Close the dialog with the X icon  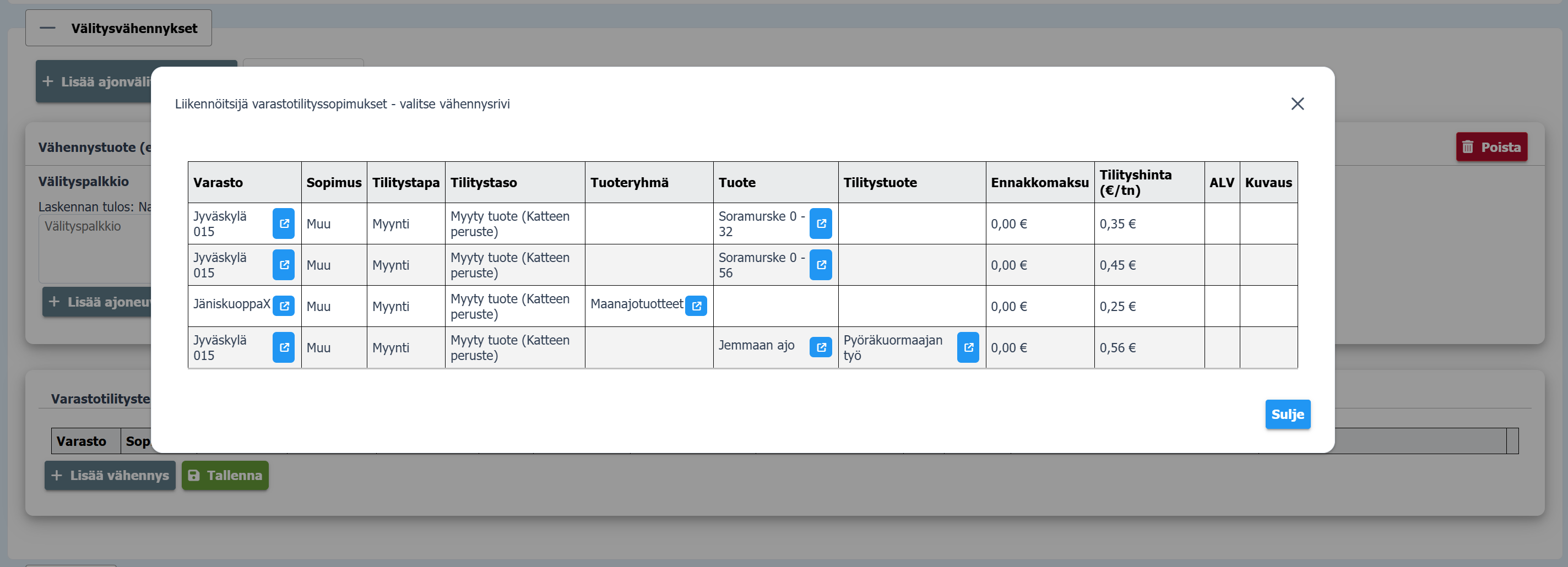tap(1297, 104)
